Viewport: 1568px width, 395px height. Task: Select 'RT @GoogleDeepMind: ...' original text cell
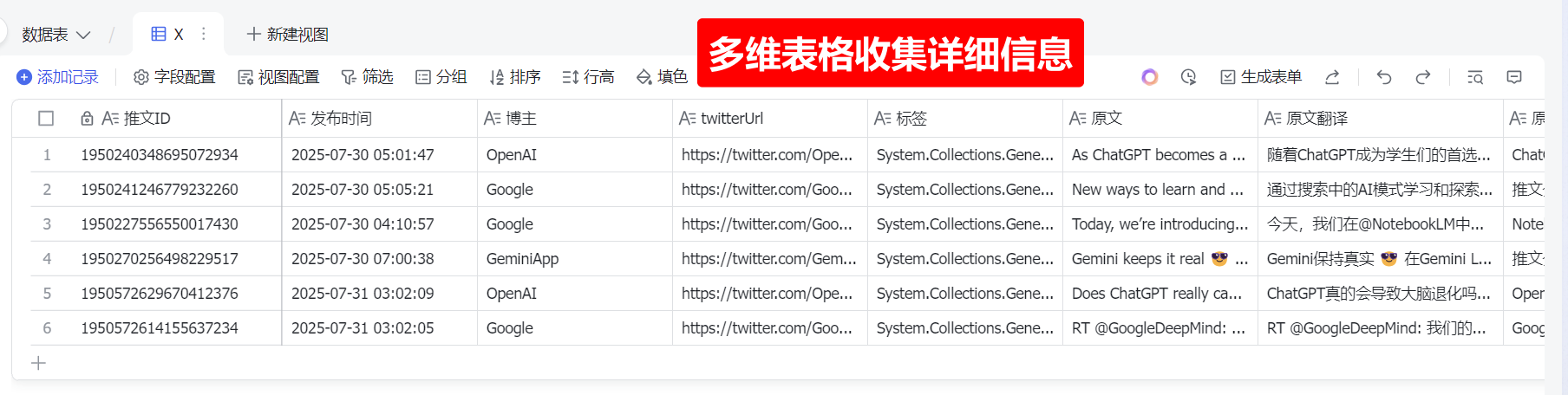(1160, 328)
